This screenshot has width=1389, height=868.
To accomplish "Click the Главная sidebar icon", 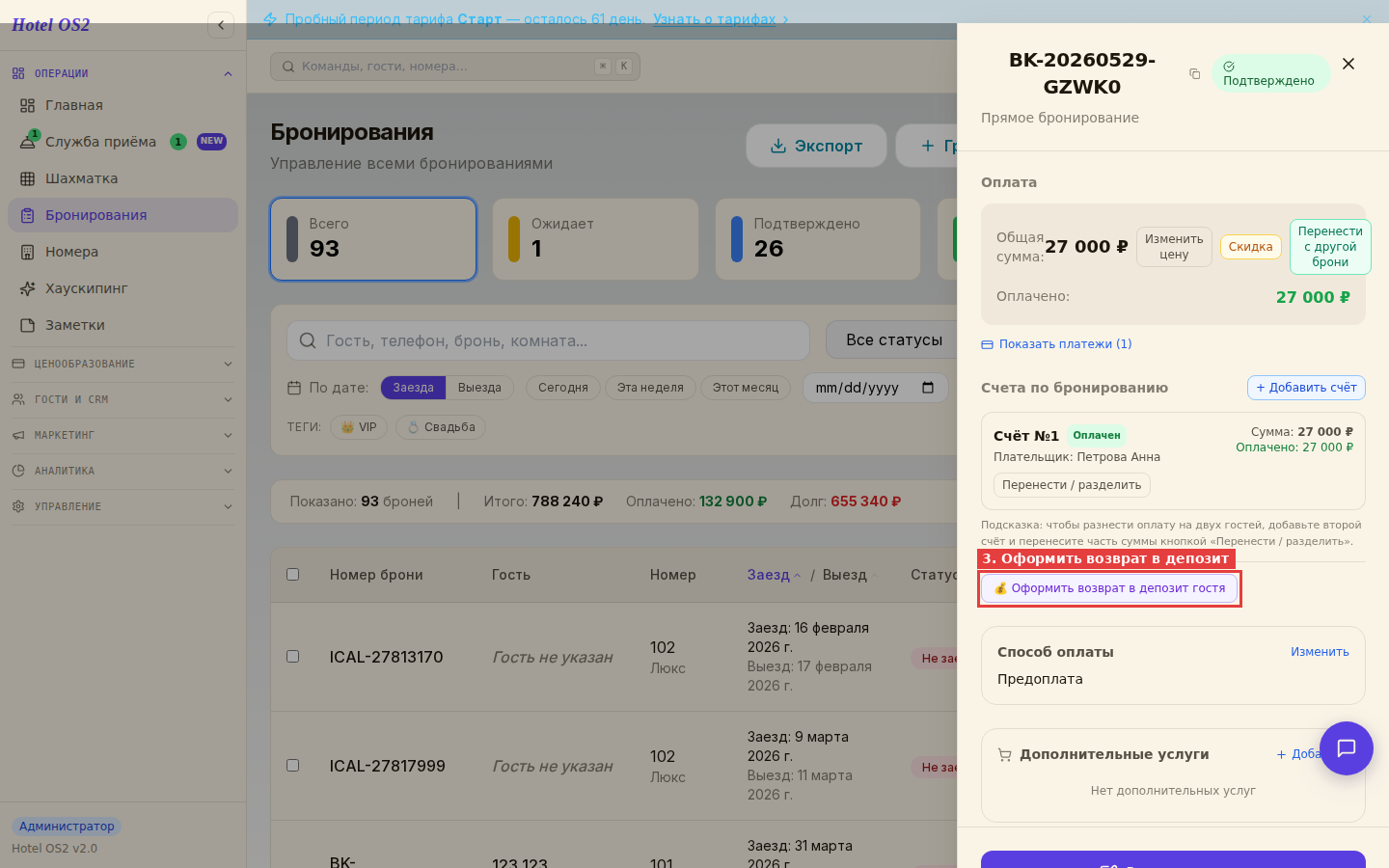I will 27,105.
